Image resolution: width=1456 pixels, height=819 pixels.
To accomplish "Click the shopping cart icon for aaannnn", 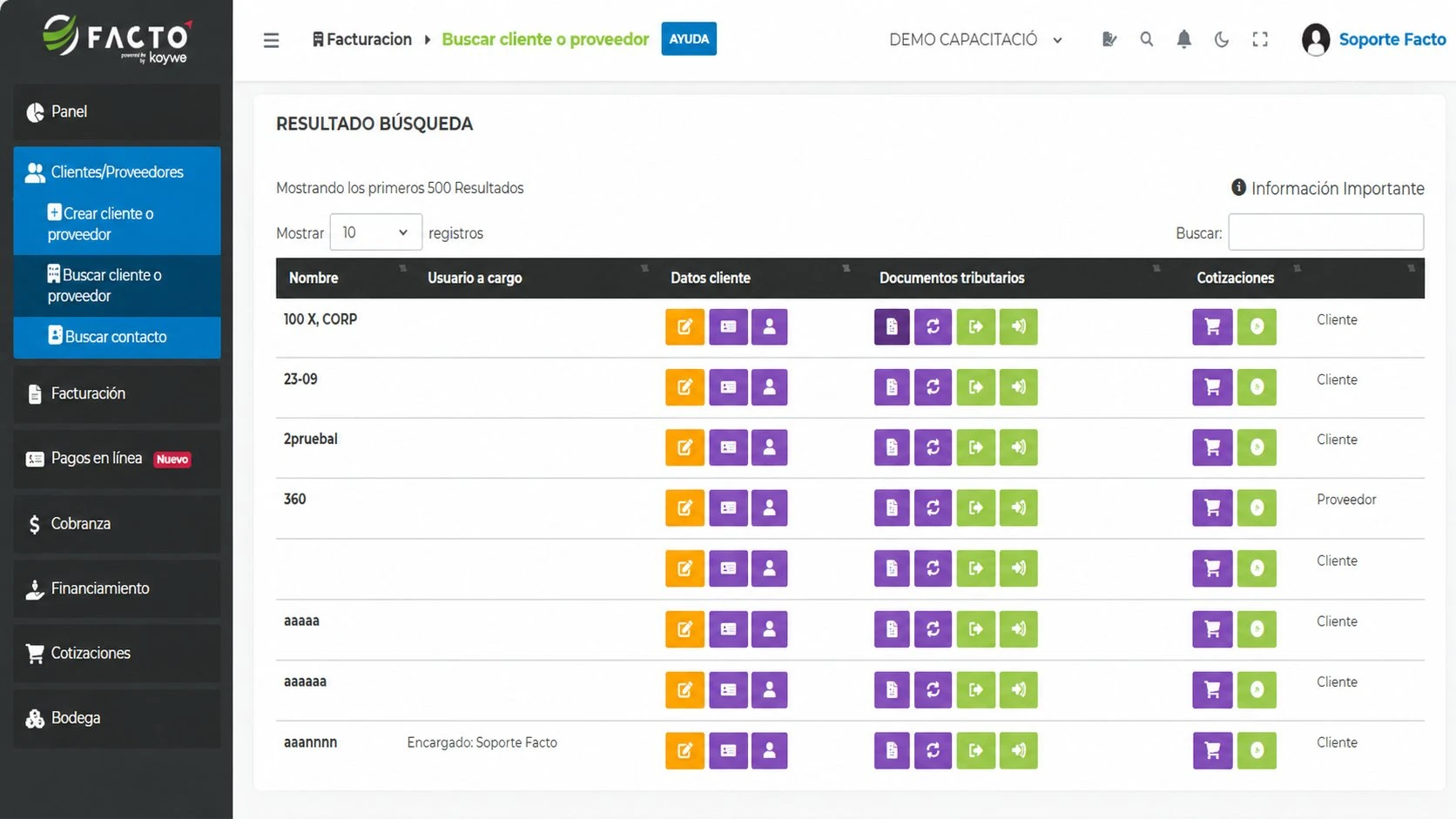I will click(x=1212, y=750).
